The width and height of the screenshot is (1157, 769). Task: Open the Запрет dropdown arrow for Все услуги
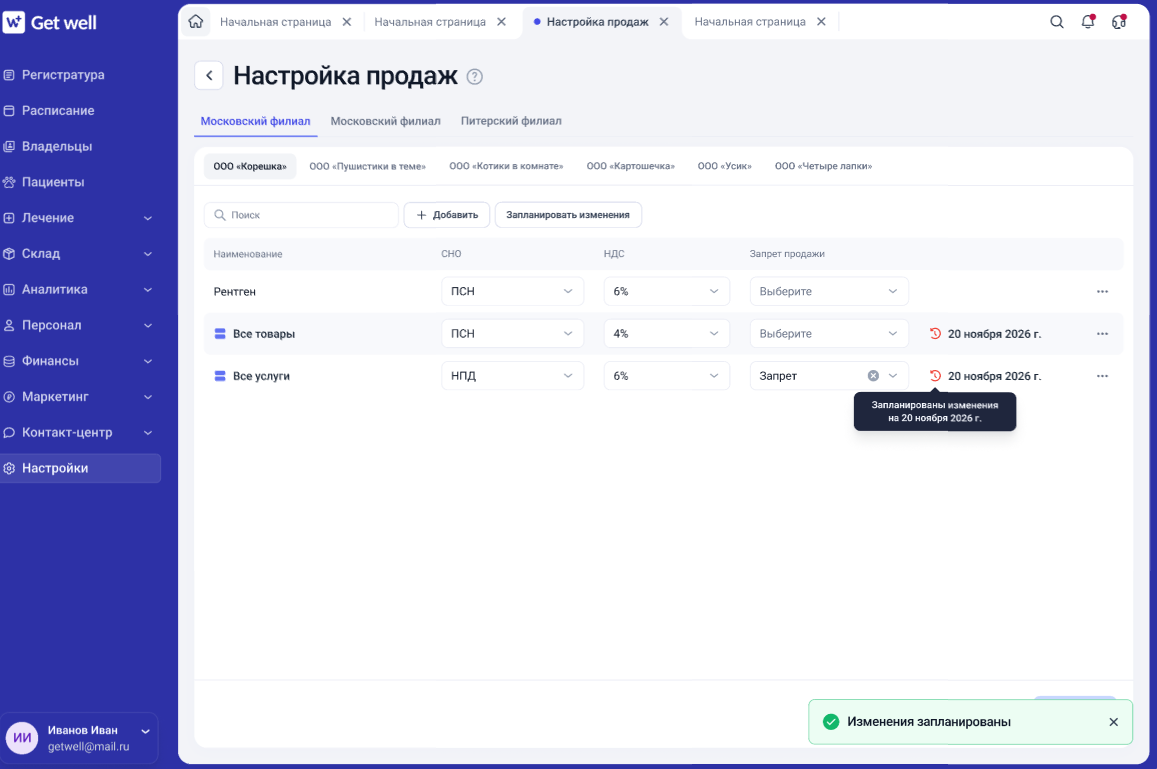pyautogui.click(x=893, y=376)
